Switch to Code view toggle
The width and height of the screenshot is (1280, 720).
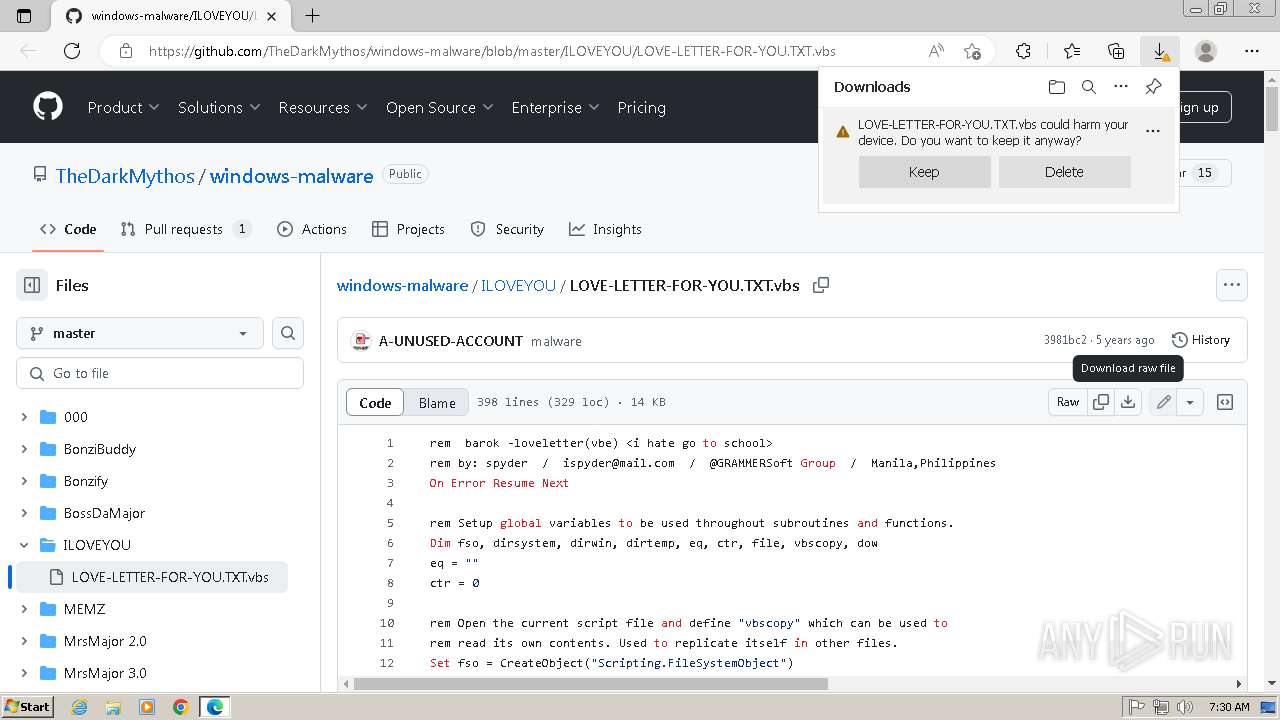(375, 402)
